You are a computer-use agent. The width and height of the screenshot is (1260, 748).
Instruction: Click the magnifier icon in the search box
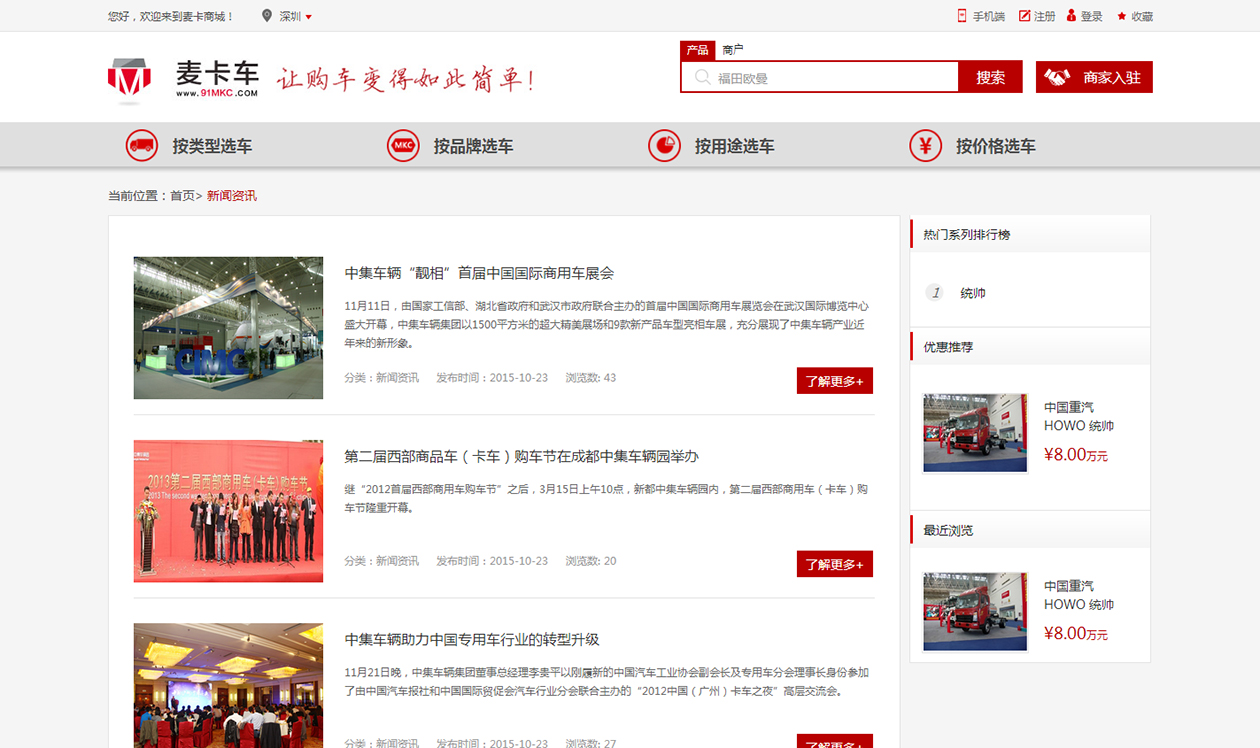click(x=703, y=77)
